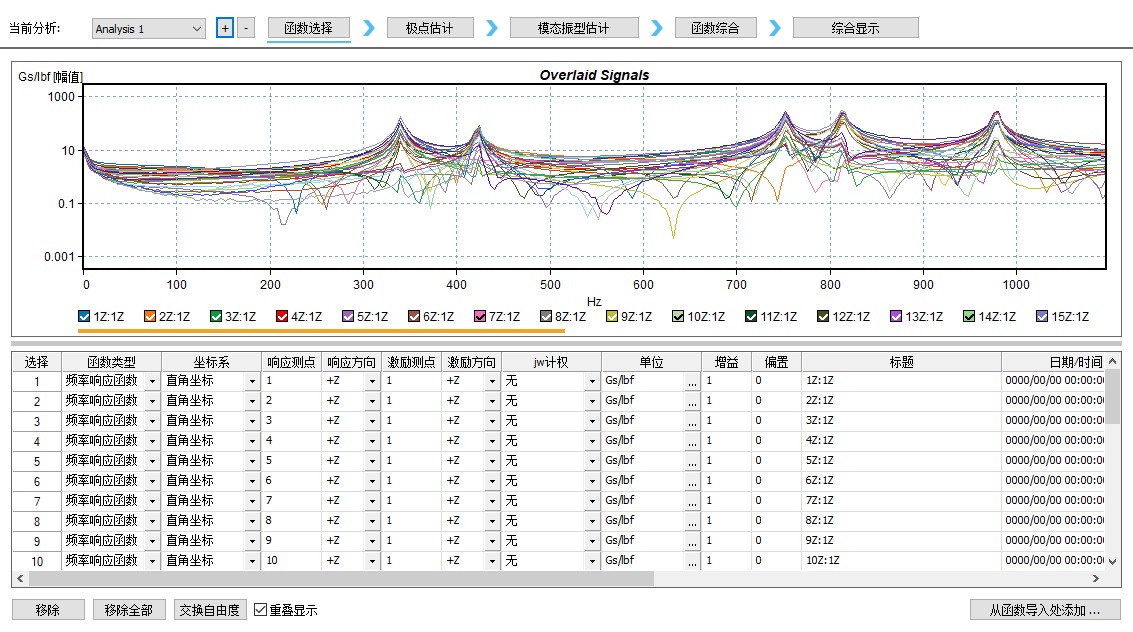Toggle the 8Z:1Z signal checkbox
1133x632 pixels.
(546, 316)
